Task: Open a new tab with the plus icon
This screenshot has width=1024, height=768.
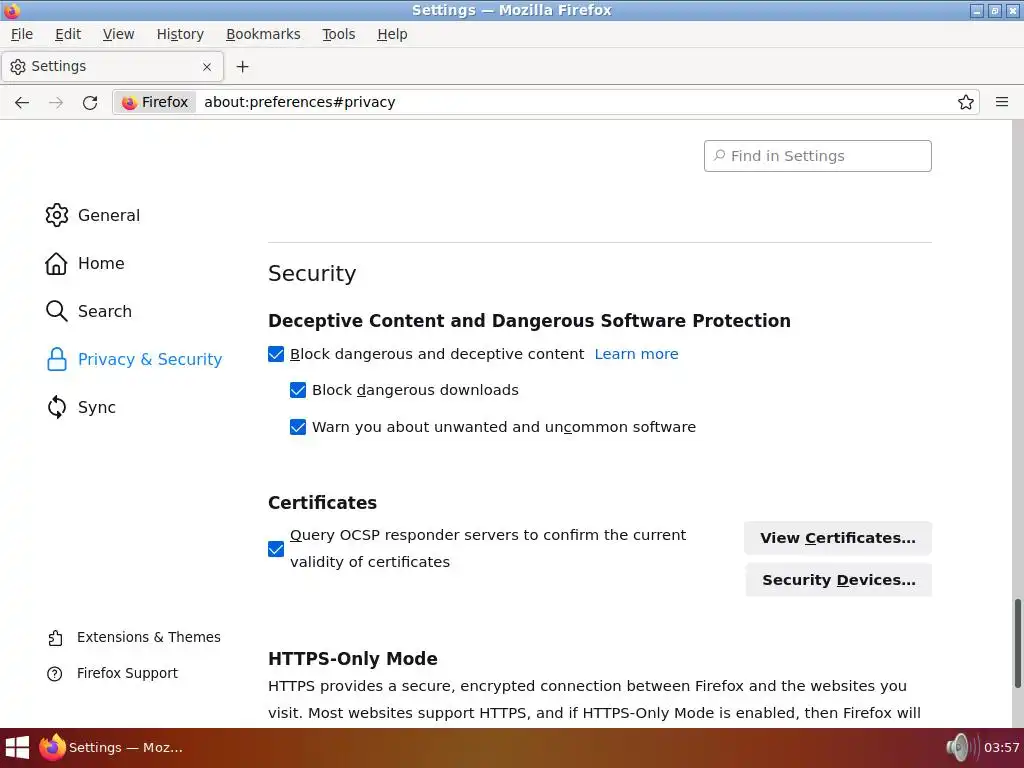Action: [242, 67]
